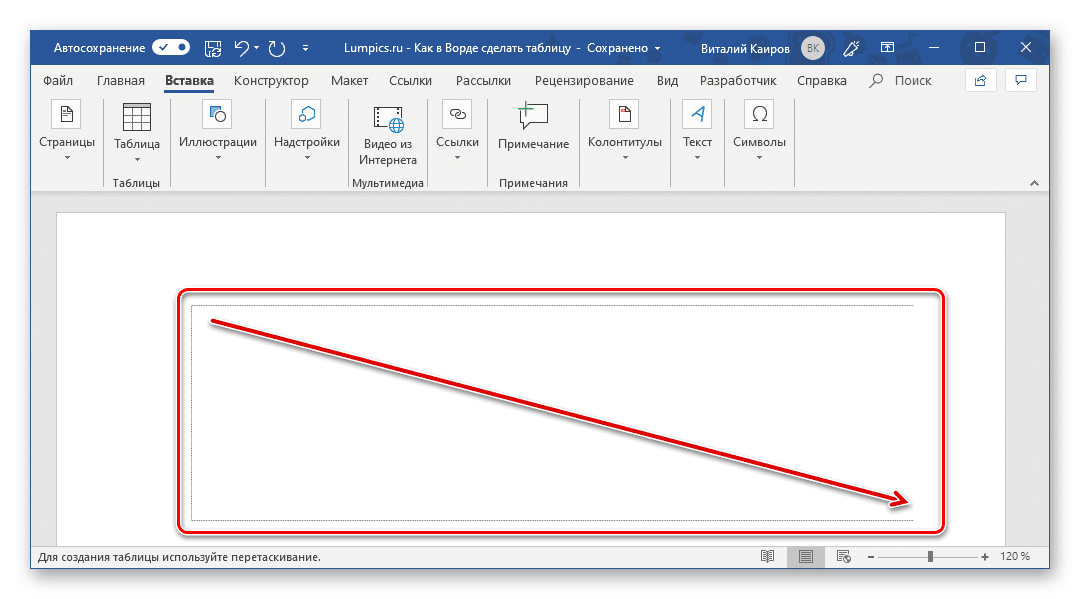Click the Save icon in title bar

(x=214, y=48)
